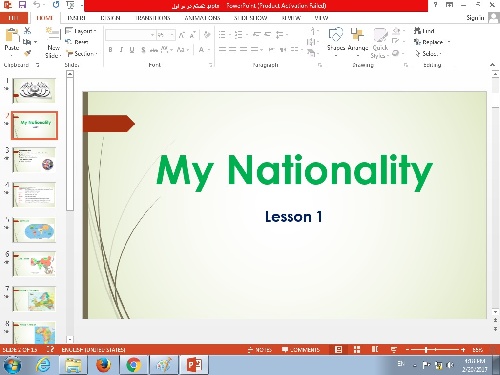Switch to Normal view in status bar
This screenshot has height=375, width=500.
click(338, 349)
